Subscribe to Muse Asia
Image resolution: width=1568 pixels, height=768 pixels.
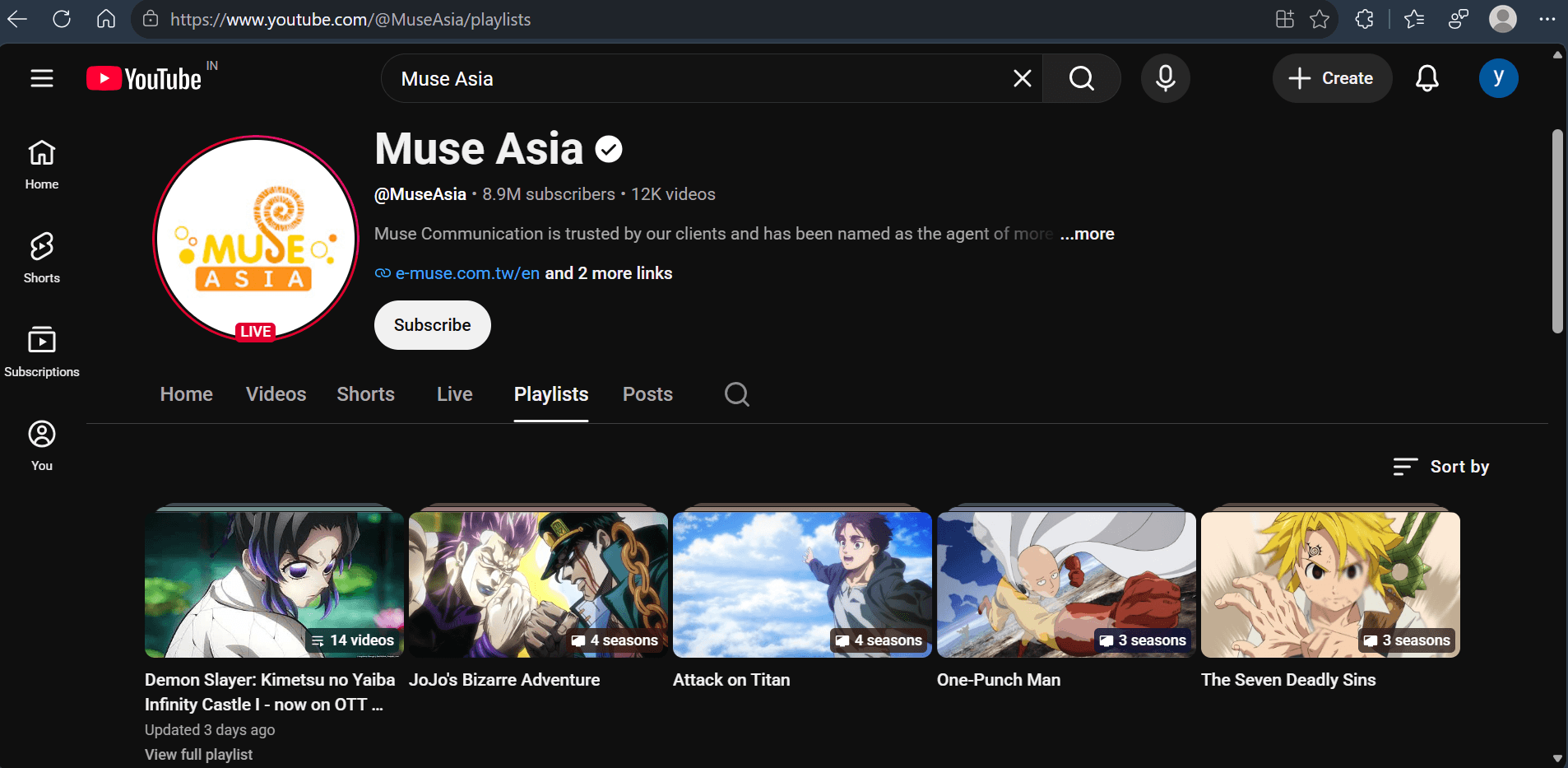click(x=433, y=325)
